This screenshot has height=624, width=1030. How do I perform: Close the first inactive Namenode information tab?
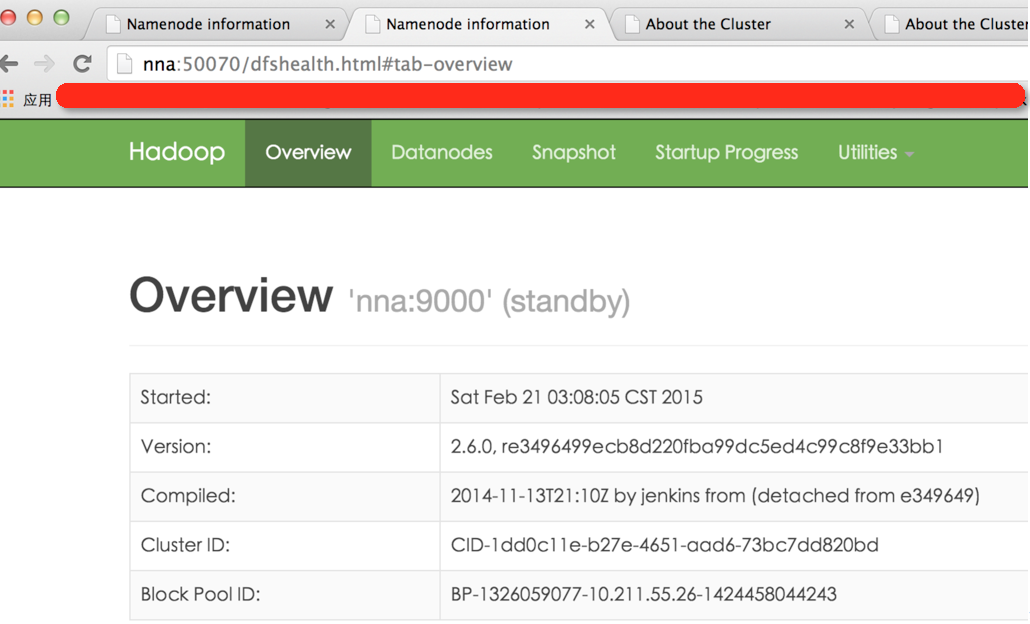(330, 24)
